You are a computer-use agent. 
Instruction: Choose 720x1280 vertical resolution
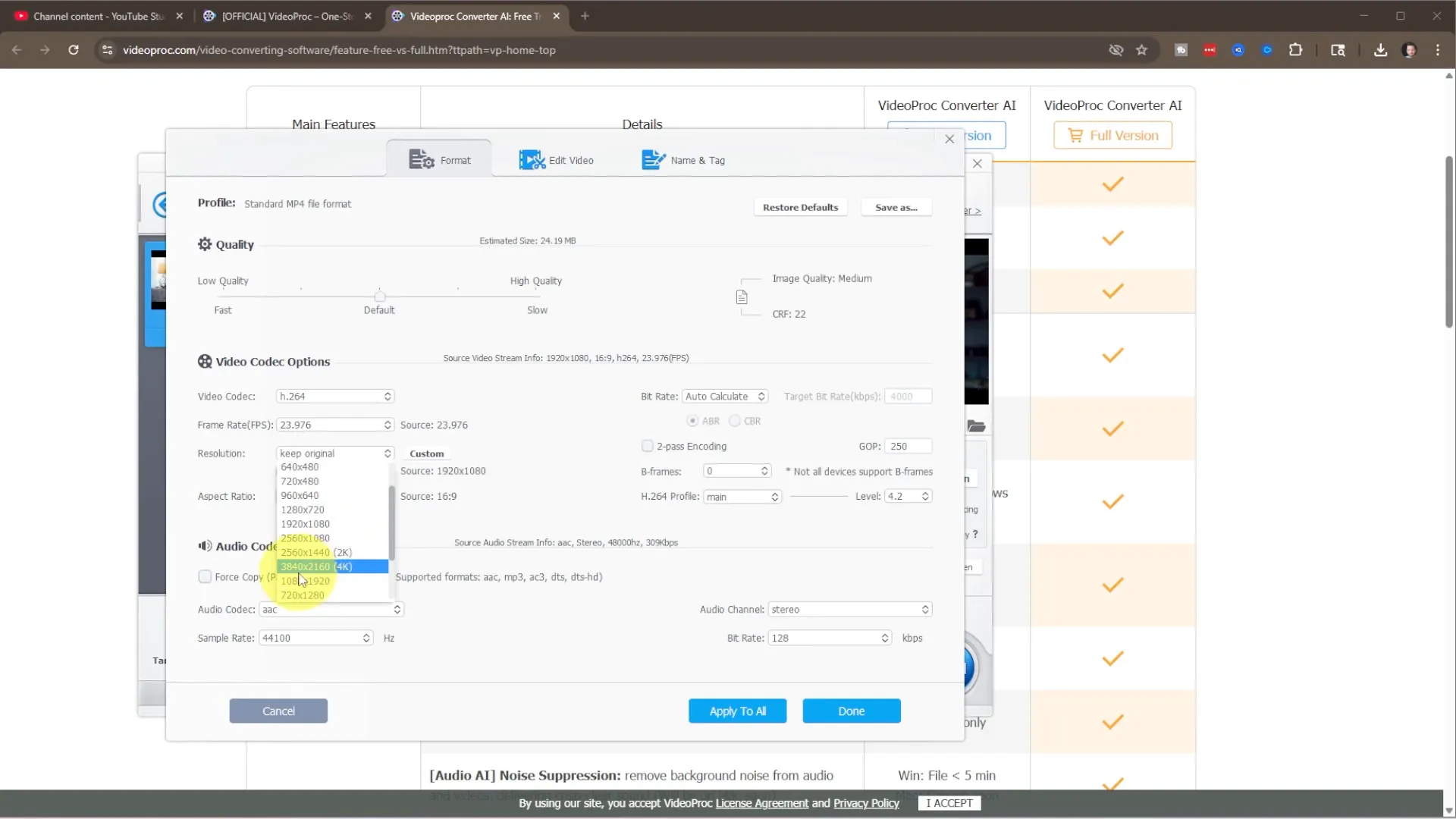click(x=332, y=595)
